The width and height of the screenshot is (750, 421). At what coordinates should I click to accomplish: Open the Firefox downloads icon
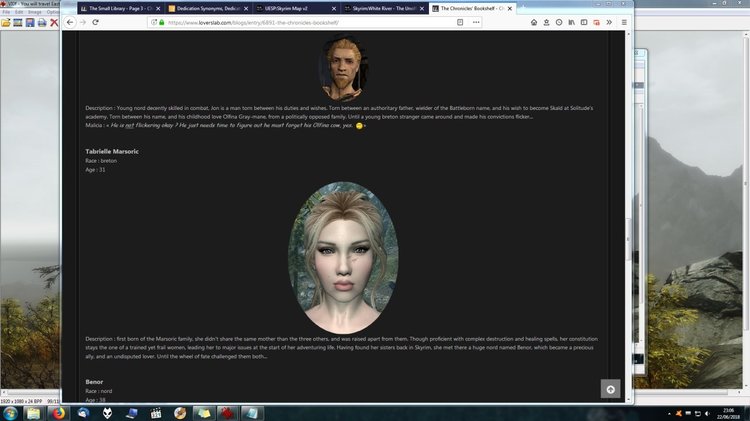coord(546,22)
